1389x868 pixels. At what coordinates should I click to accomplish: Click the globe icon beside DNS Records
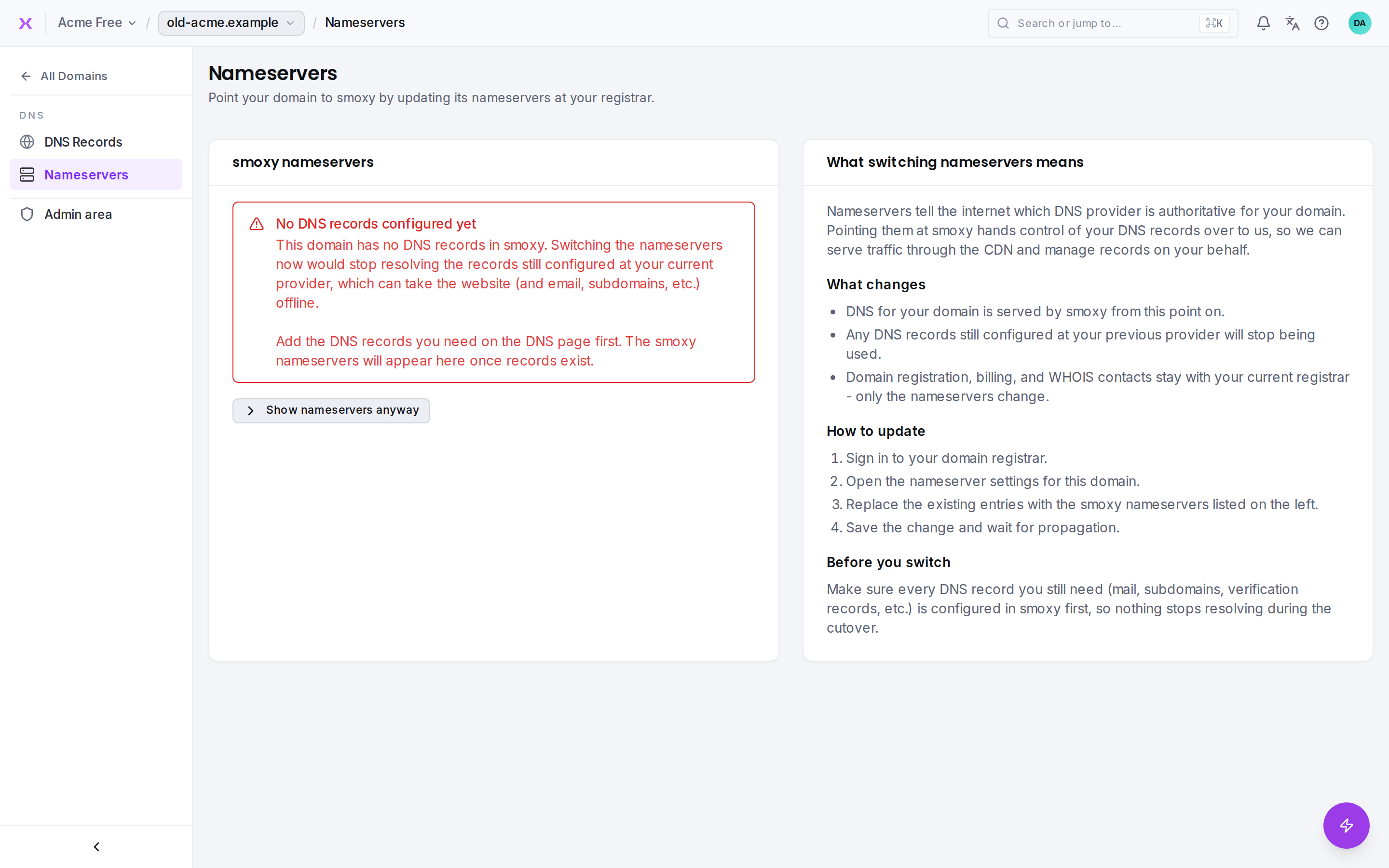pyautogui.click(x=27, y=142)
